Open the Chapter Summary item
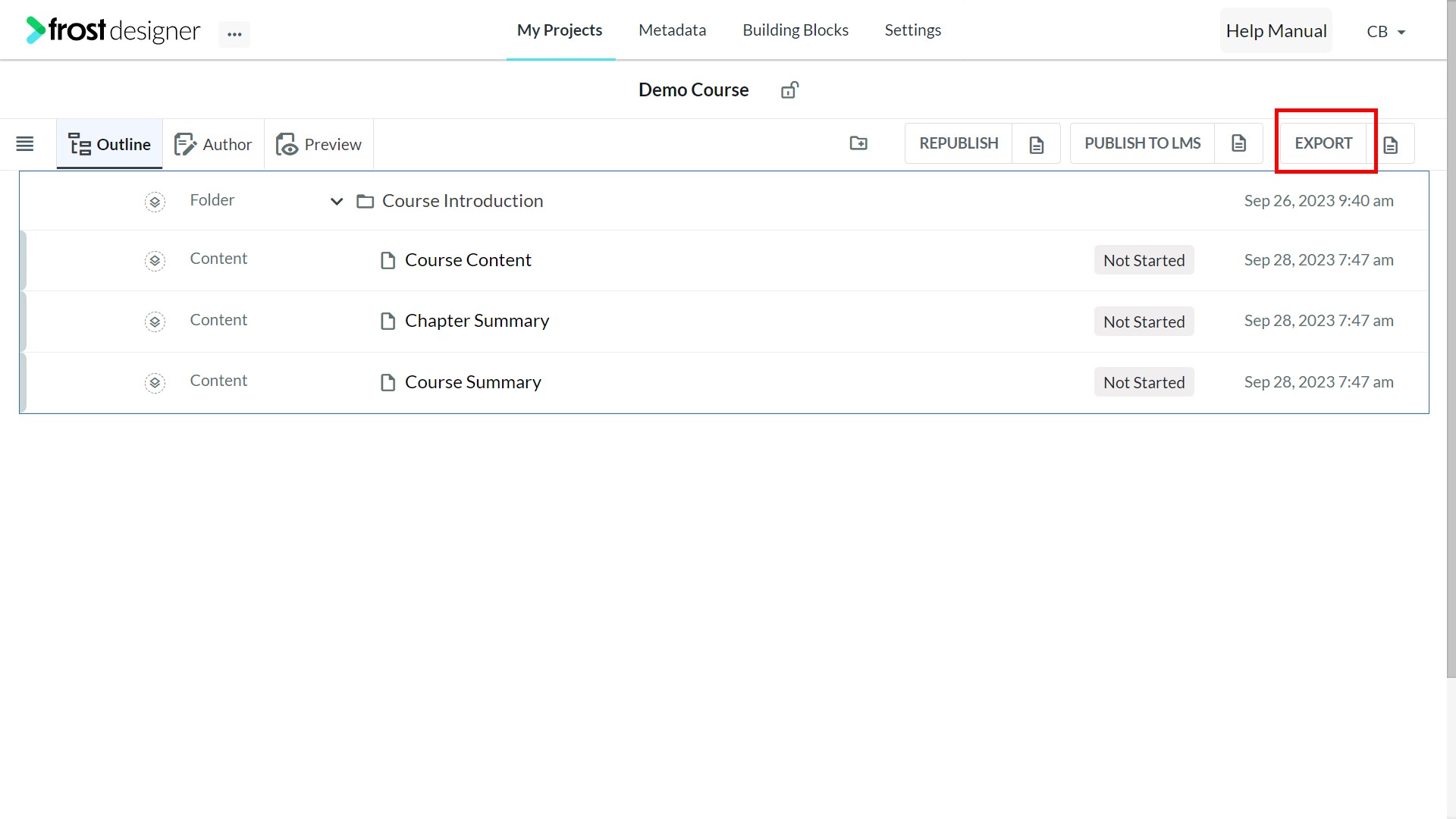Image resolution: width=1456 pixels, height=819 pixels. (477, 321)
